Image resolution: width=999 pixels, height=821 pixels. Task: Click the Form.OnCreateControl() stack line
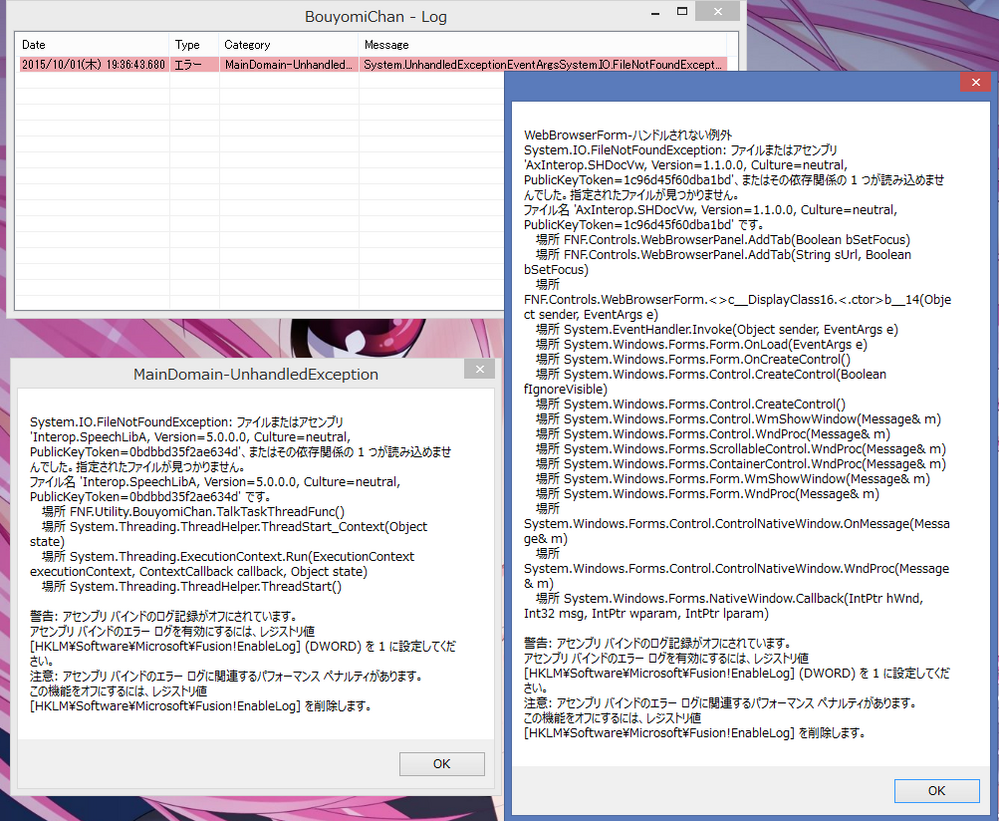pos(693,359)
